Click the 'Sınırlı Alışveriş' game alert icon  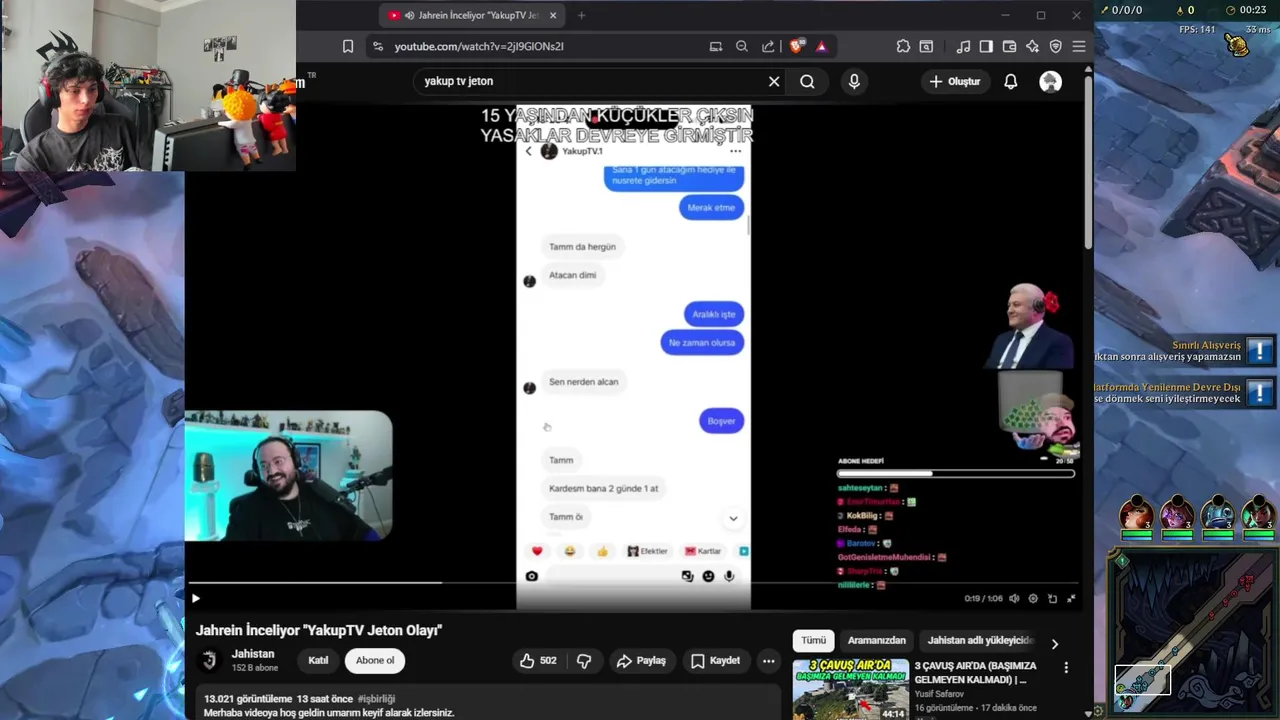coord(1260,350)
